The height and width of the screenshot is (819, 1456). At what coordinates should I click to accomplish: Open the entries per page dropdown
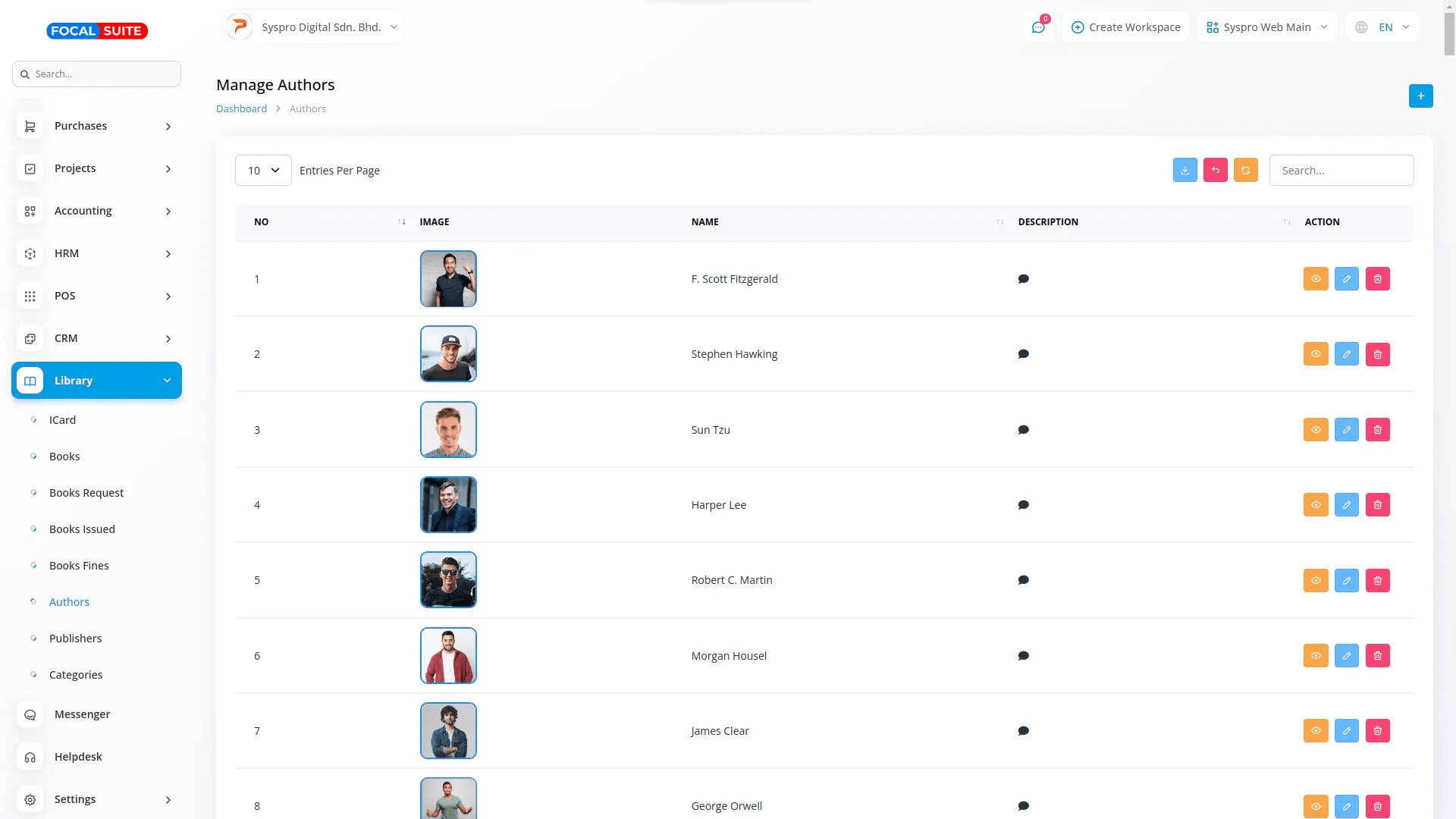[x=263, y=171]
